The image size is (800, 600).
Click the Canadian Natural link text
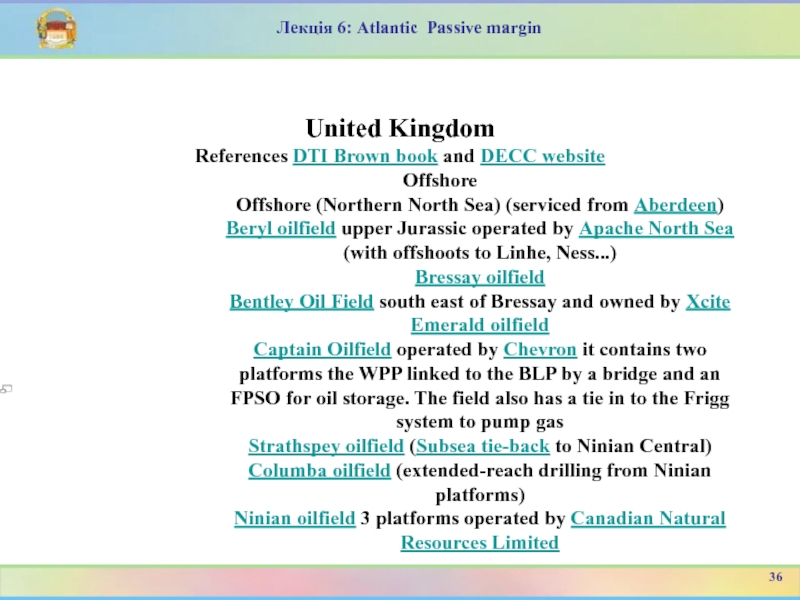click(648, 518)
